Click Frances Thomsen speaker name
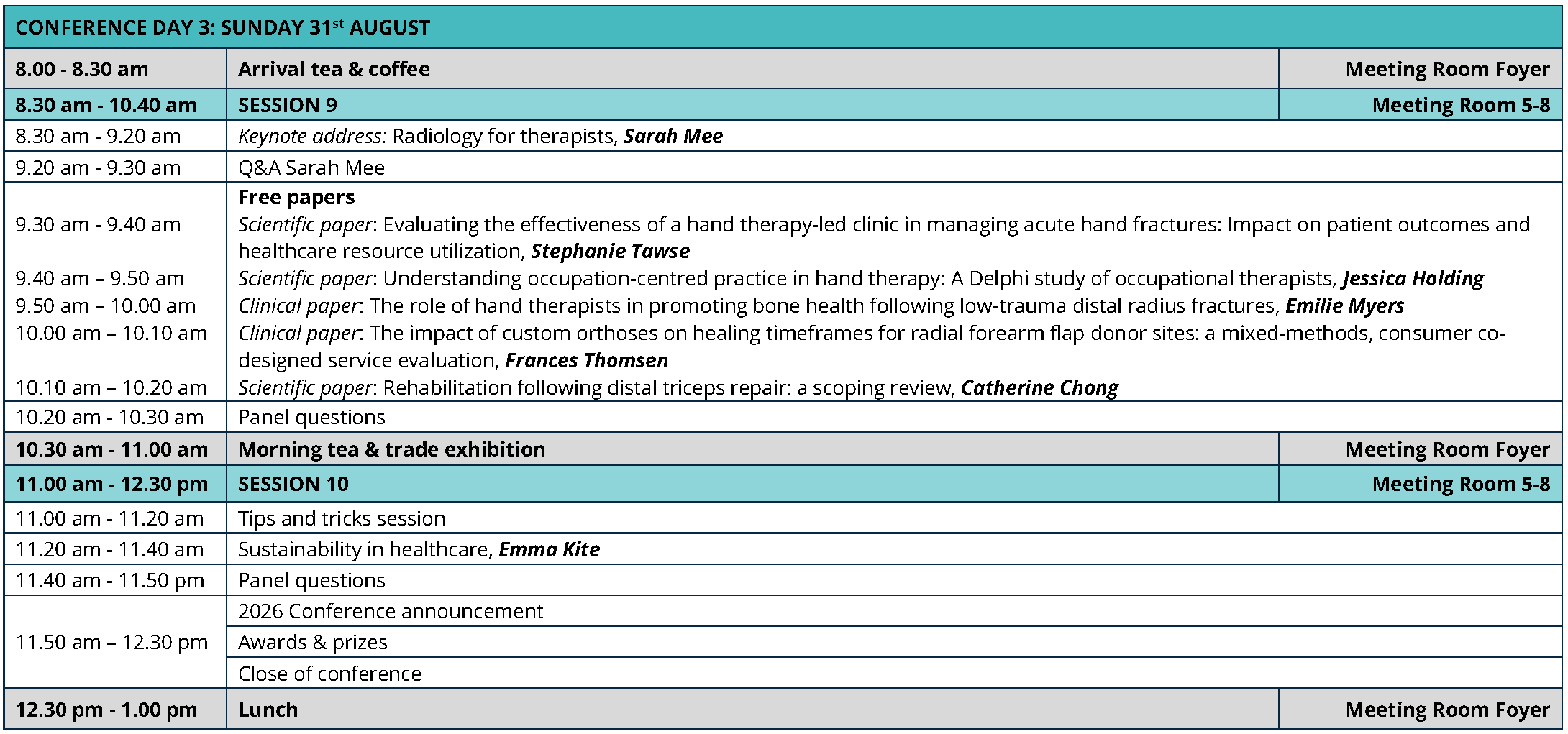Viewport: 1568px width, 734px height. pos(587,360)
